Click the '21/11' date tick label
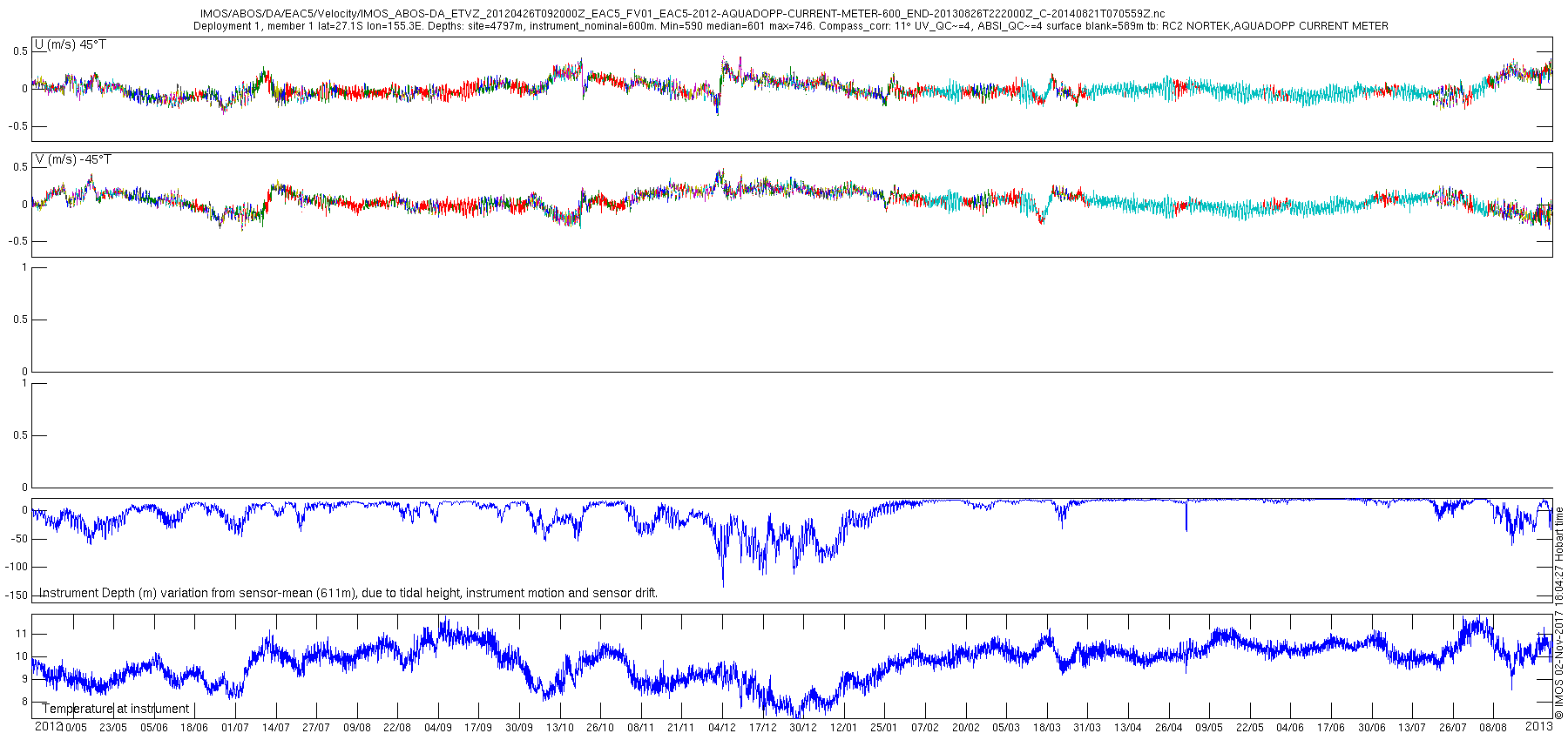Image resolution: width=1568 pixels, height=740 pixels. tap(681, 728)
